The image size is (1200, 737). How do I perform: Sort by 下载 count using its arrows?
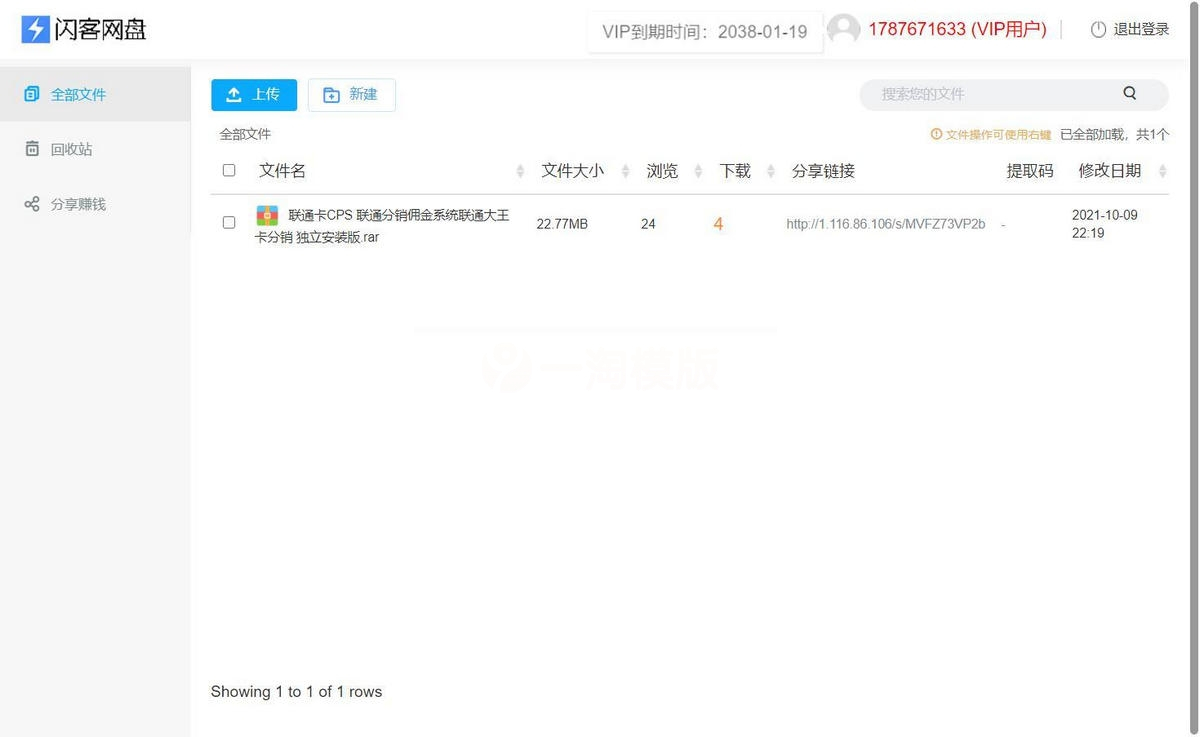770,170
